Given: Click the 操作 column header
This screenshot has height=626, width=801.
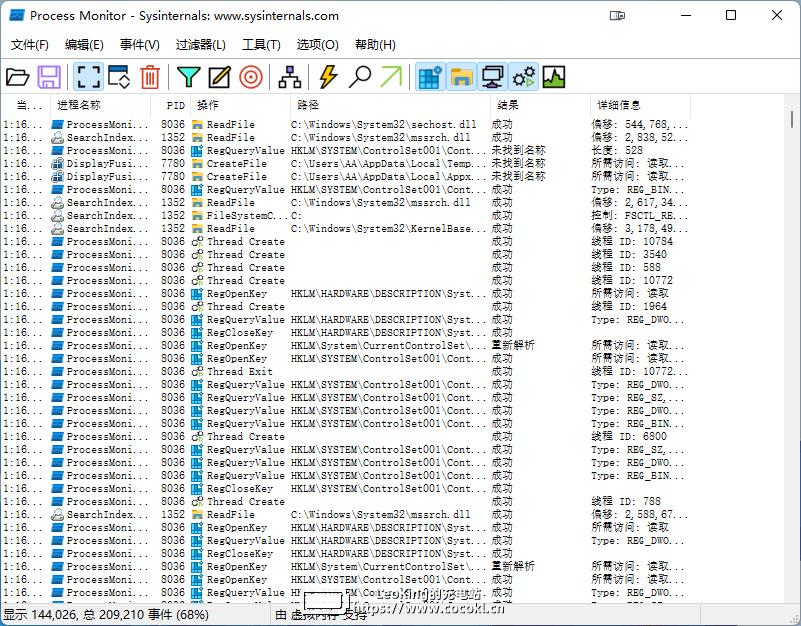Looking at the screenshot, I should pos(240,105).
